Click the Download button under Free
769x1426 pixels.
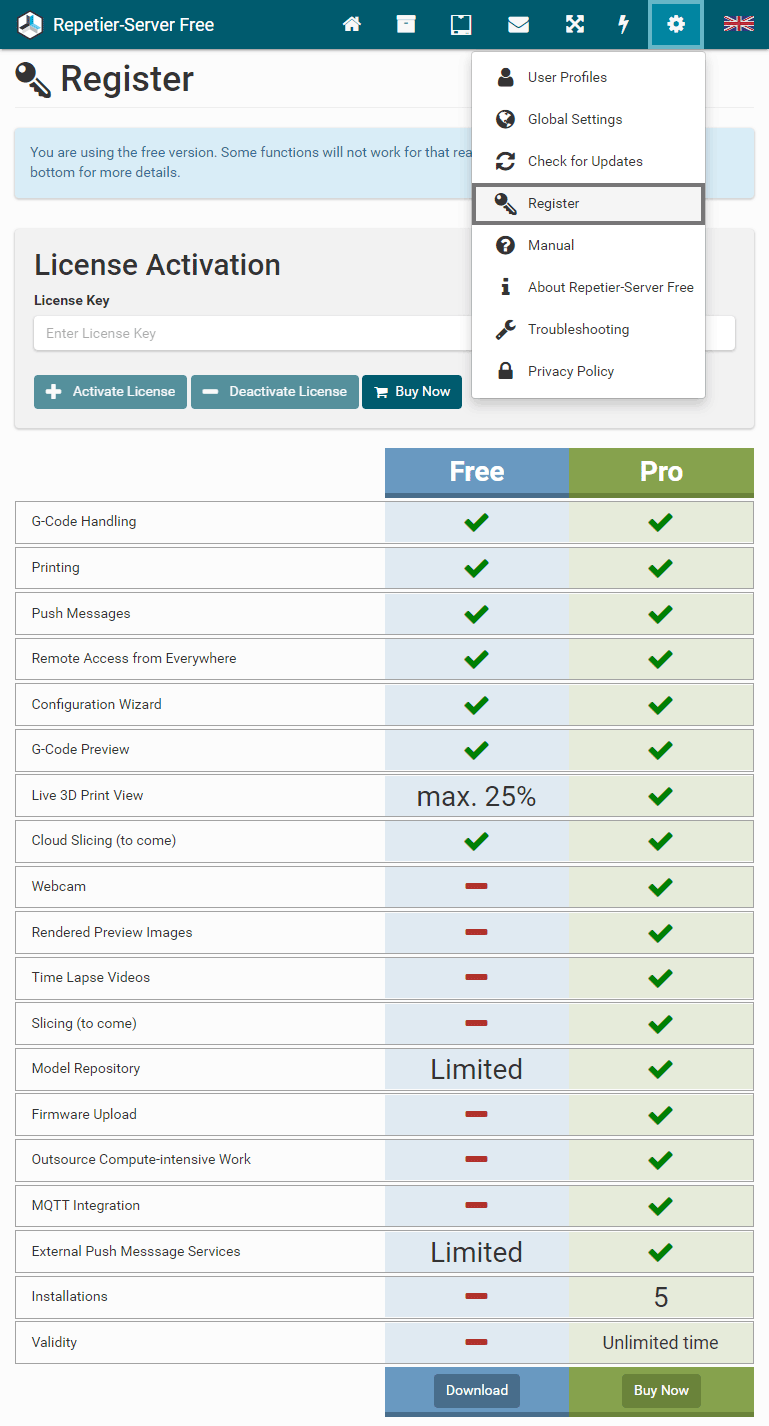click(x=477, y=1390)
